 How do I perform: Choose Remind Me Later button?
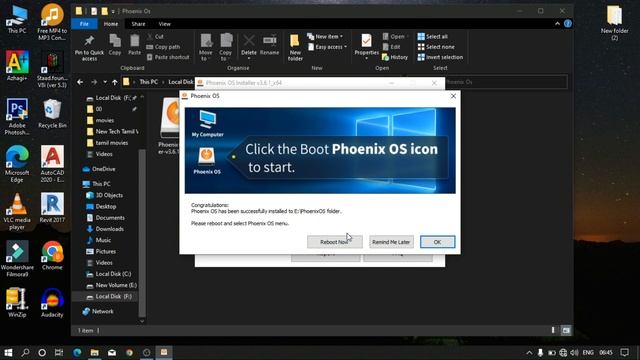[x=391, y=242]
